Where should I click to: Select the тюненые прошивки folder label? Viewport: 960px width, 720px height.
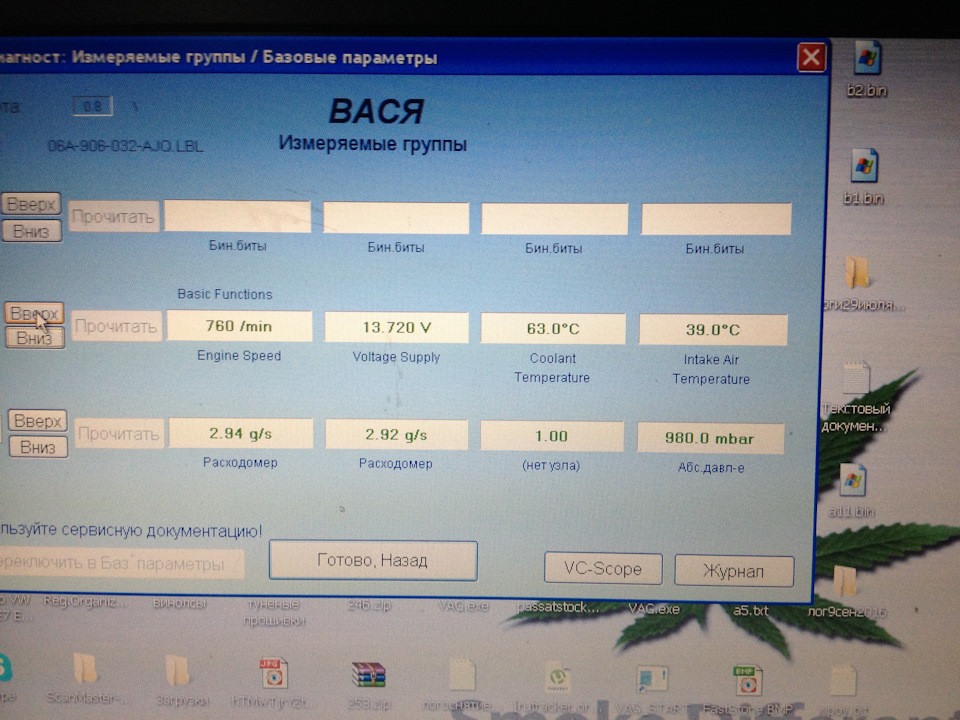pos(274,612)
